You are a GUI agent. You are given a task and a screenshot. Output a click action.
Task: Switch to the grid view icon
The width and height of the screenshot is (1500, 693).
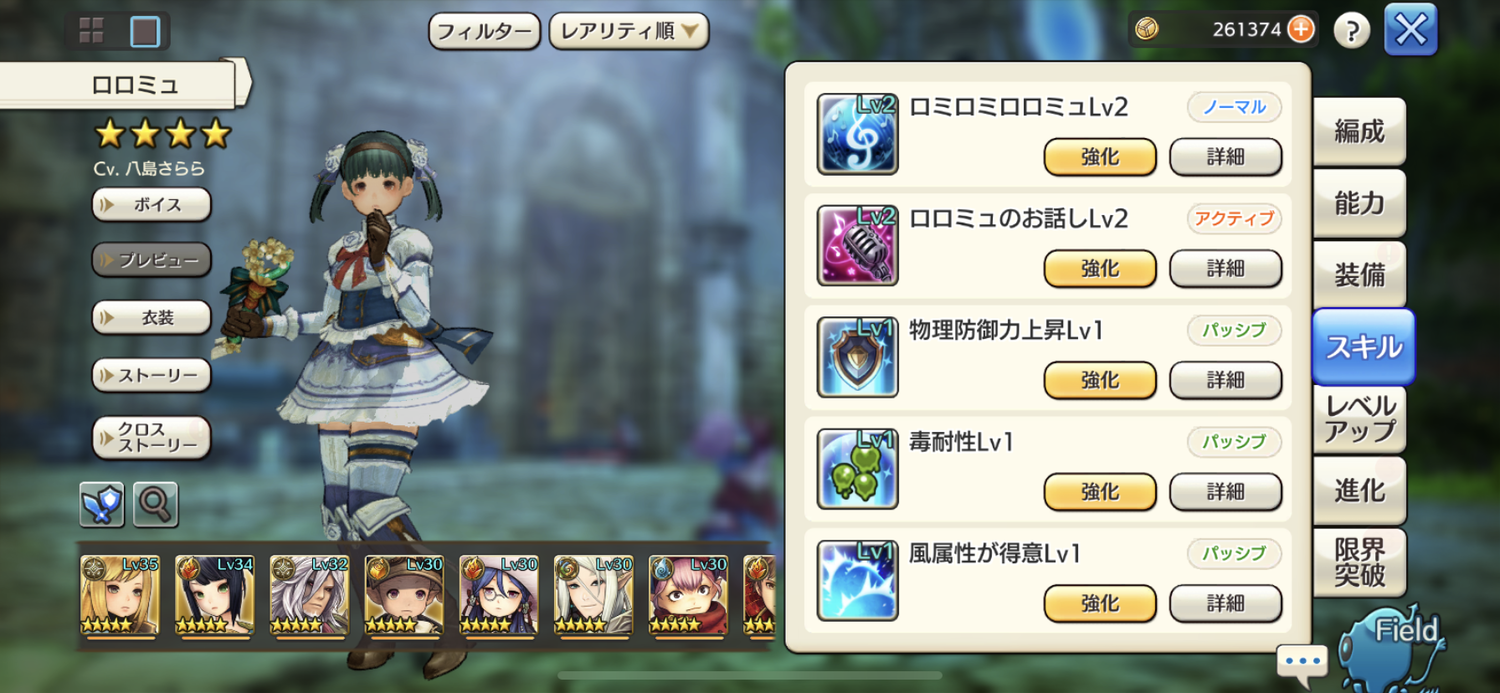[92, 31]
